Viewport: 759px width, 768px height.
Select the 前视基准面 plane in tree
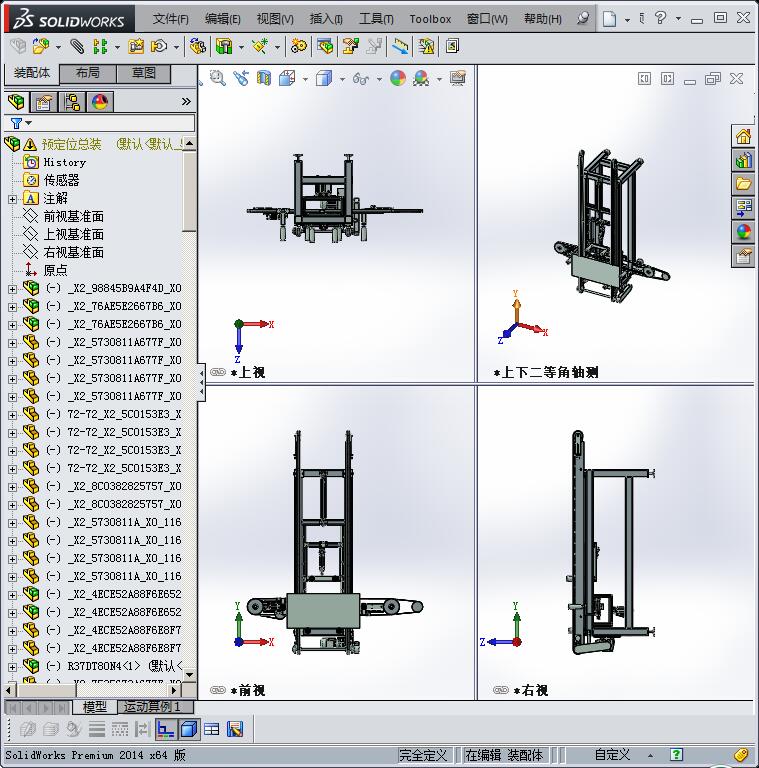coord(73,216)
